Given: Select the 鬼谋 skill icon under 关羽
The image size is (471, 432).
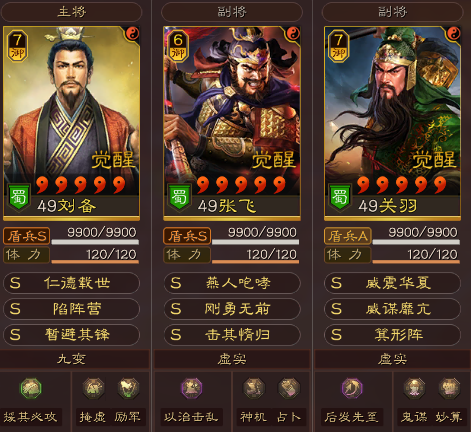Looking at the screenshot, I should [x=414, y=388].
